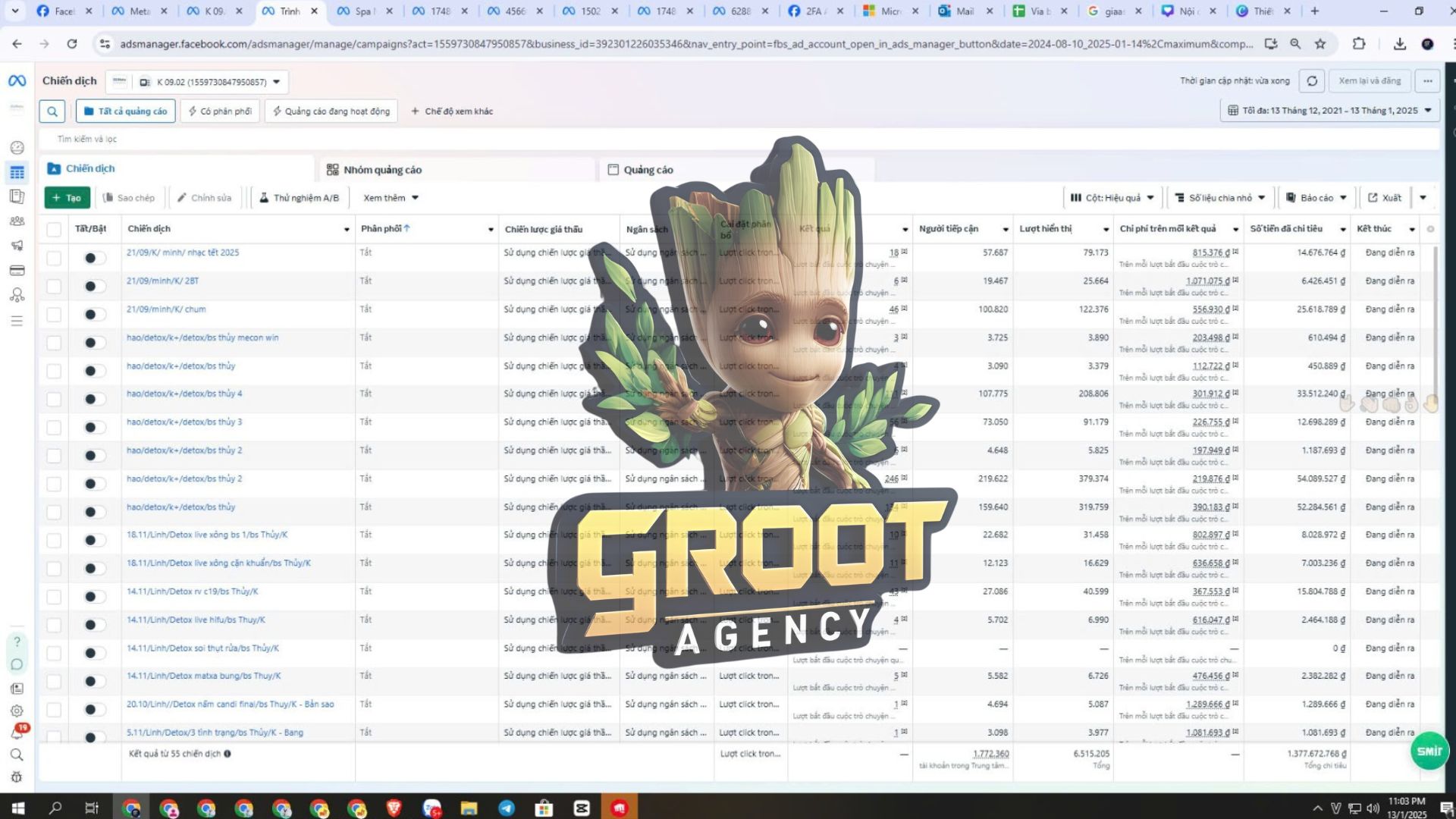
Task: Open notifications bell with 19 badge
Action: 17,733
